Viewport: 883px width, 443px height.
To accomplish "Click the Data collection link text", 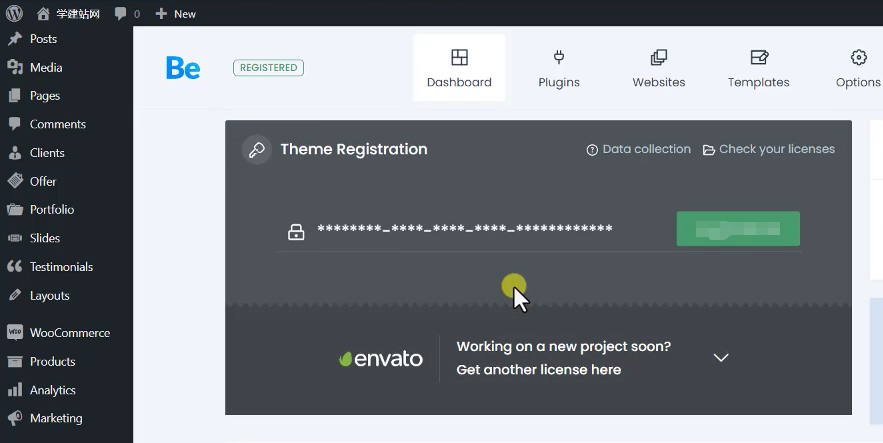I will [646, 149].
